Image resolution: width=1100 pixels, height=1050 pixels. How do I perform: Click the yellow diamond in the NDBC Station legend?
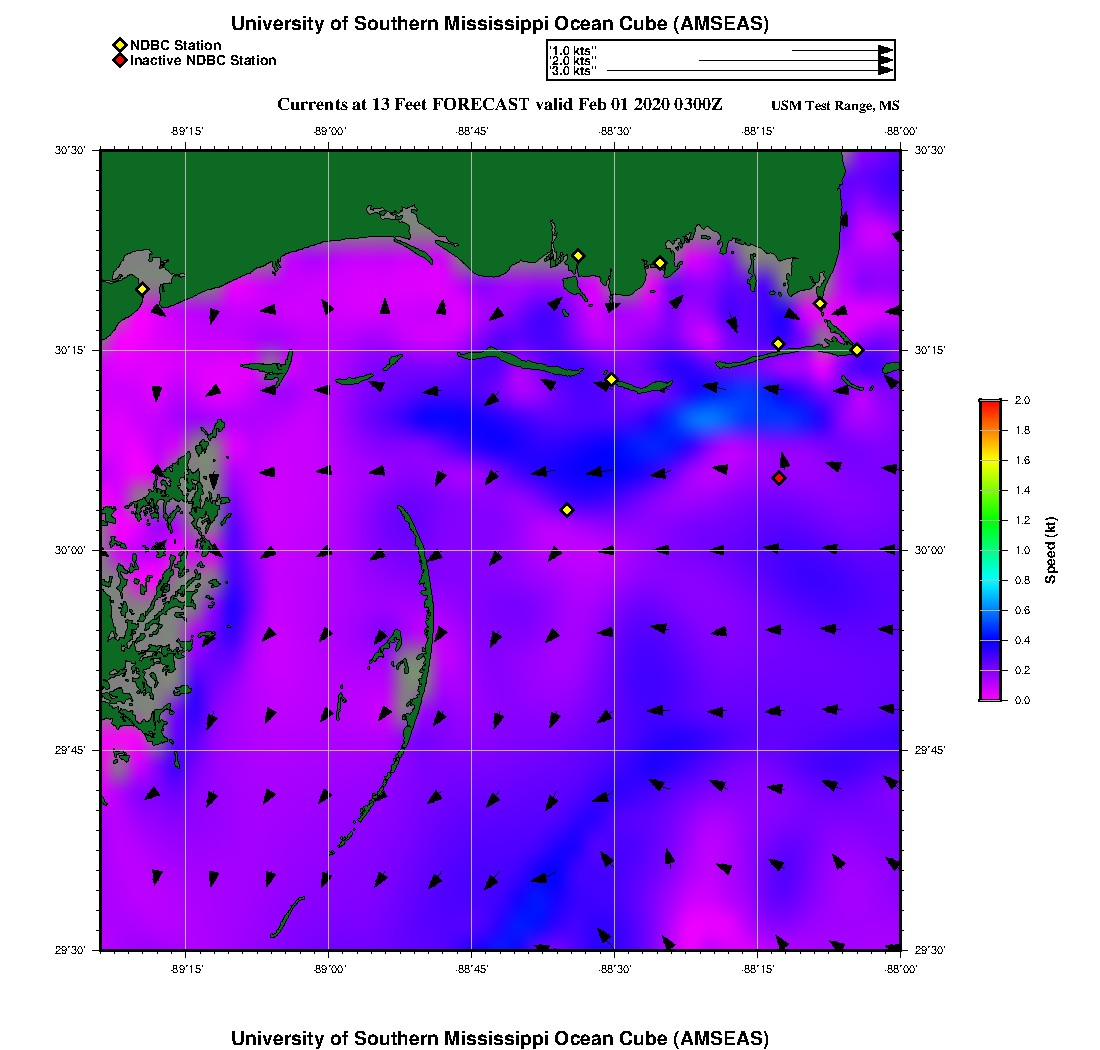(119, 45)
